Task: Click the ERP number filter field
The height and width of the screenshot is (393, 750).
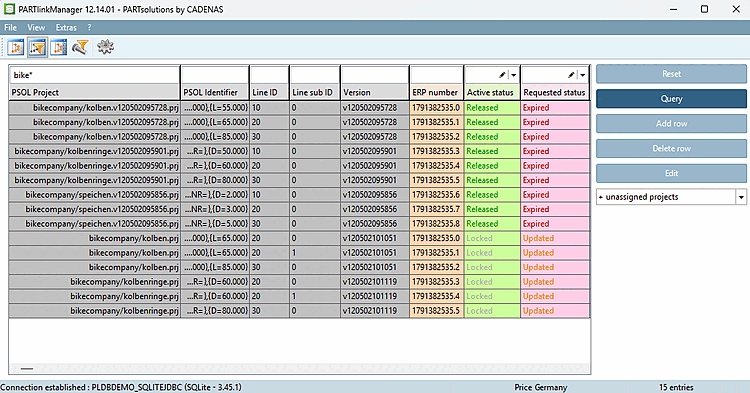Action: [x=436, y=75]
